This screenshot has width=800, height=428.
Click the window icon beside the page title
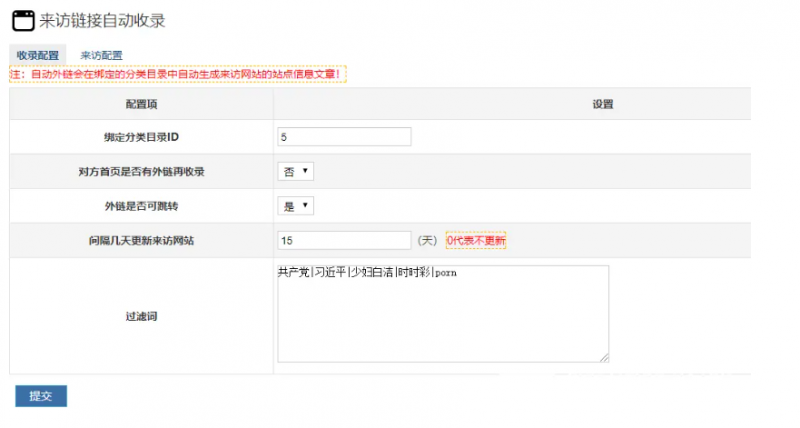click(x=23, y=20)
